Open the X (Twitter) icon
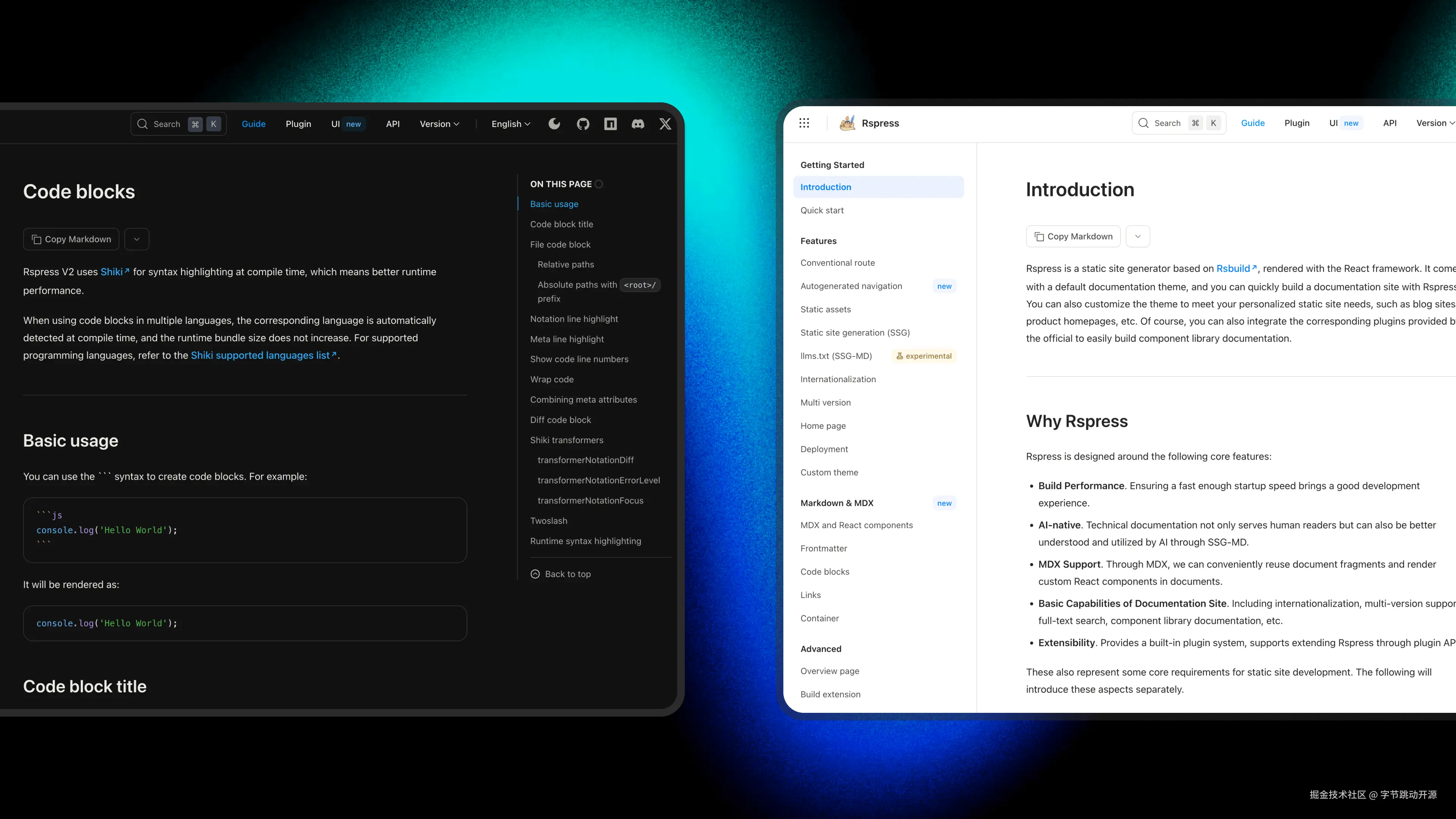This screenshot has height=819, width=1456. click(x=665, y=124)
